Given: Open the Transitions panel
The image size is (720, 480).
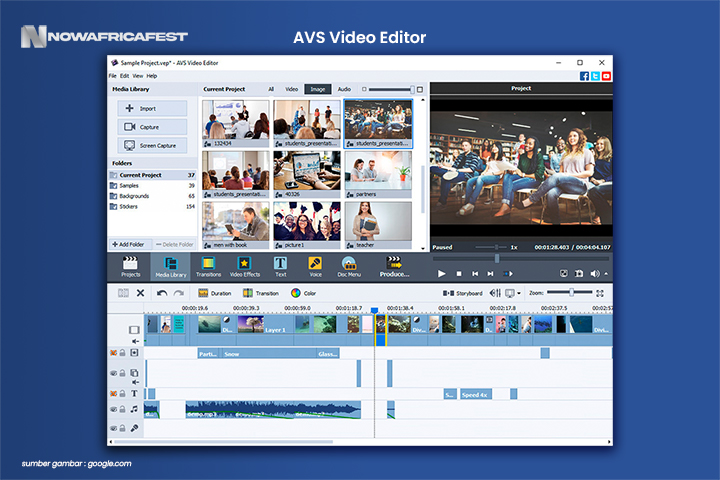Looking at the screenshot, I should tap(208, 267).
